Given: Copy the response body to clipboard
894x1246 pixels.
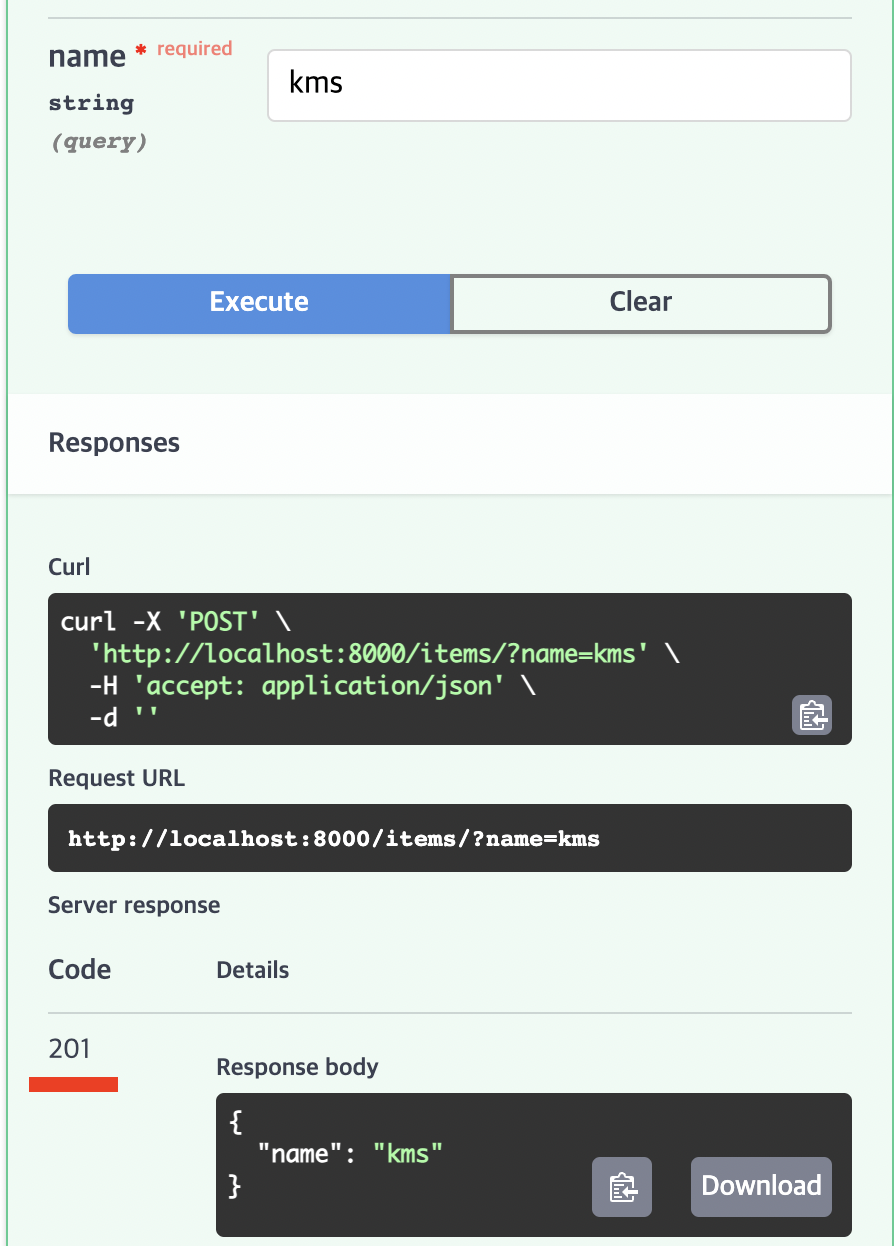Looking at the screenshot, I should 621,1187.
